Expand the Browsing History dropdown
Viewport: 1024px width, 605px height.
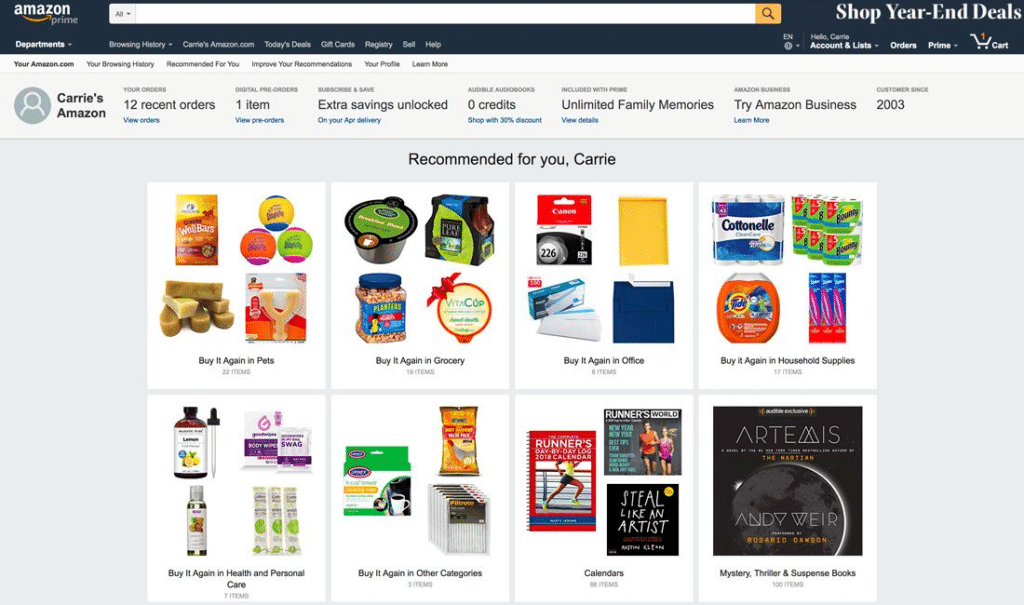tap(140, 44)
